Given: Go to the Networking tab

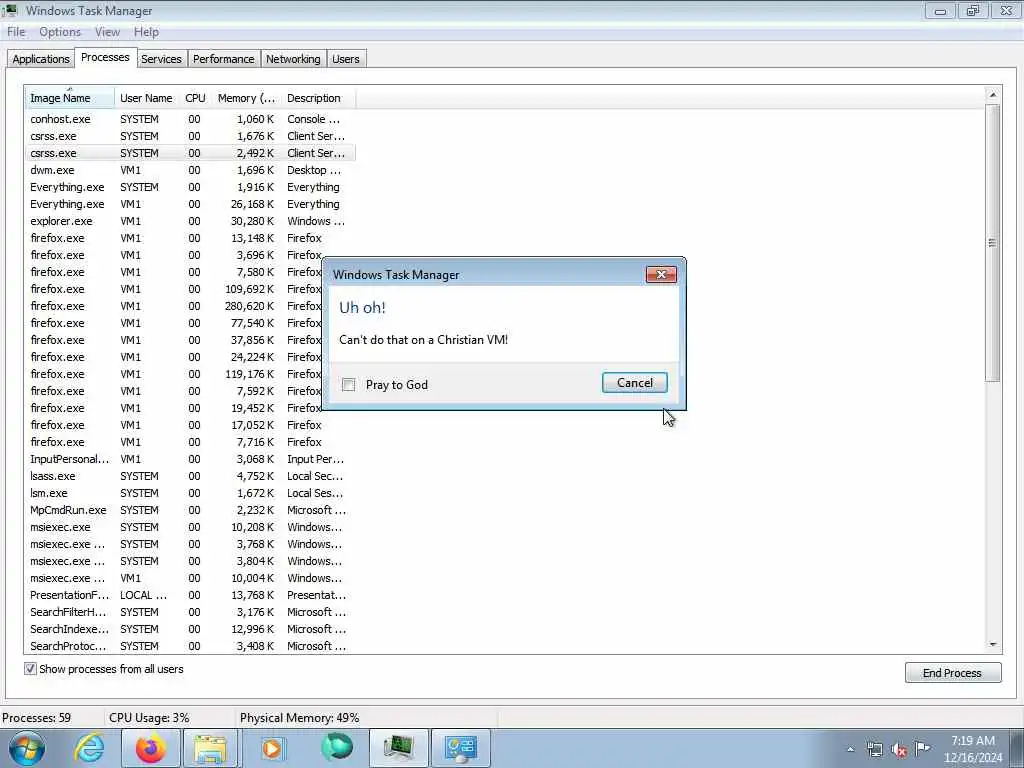Looking at the screenshot, I should (x=293, y=59).
